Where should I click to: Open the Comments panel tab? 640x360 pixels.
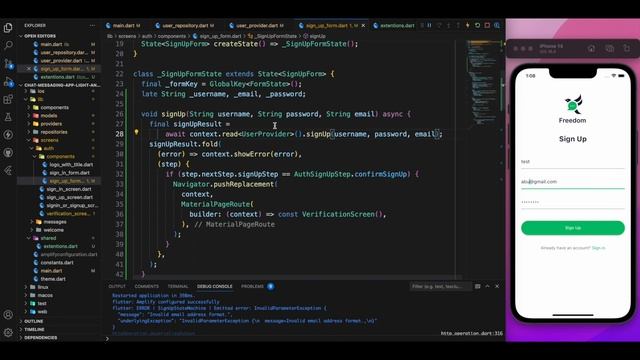coord(147,287)
